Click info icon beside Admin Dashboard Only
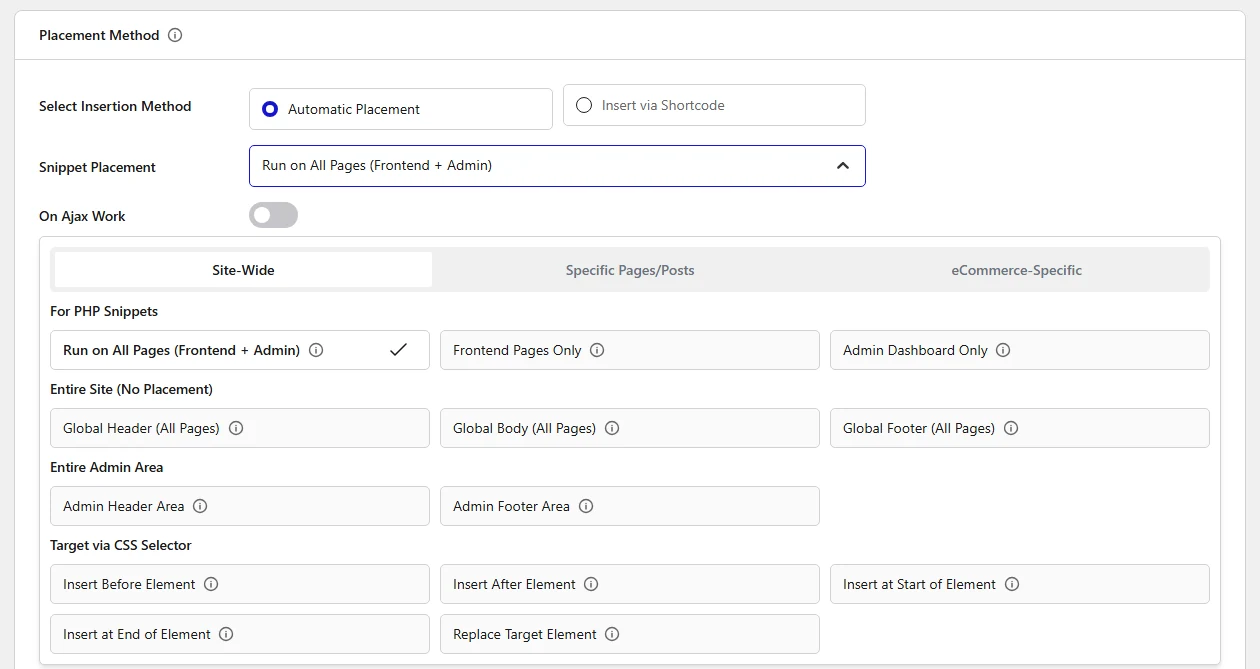This screenshot has height=669, width=1260. point(1003,350)
